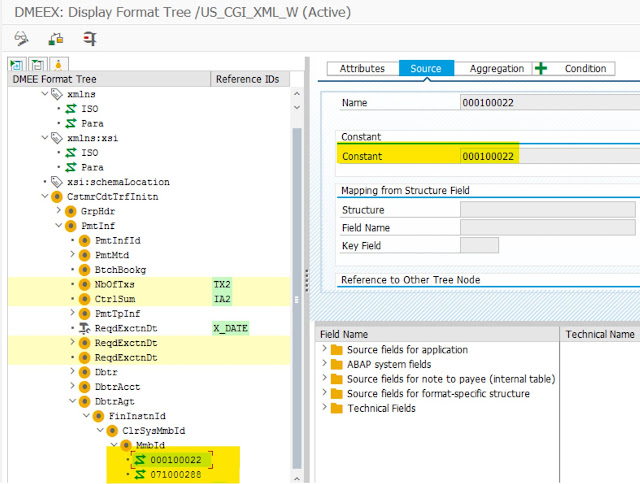The width and height of the screenshot is (640, 484).
Task: Click the tree scrollbar bottom up-arrow
Action: pos(297,478)
